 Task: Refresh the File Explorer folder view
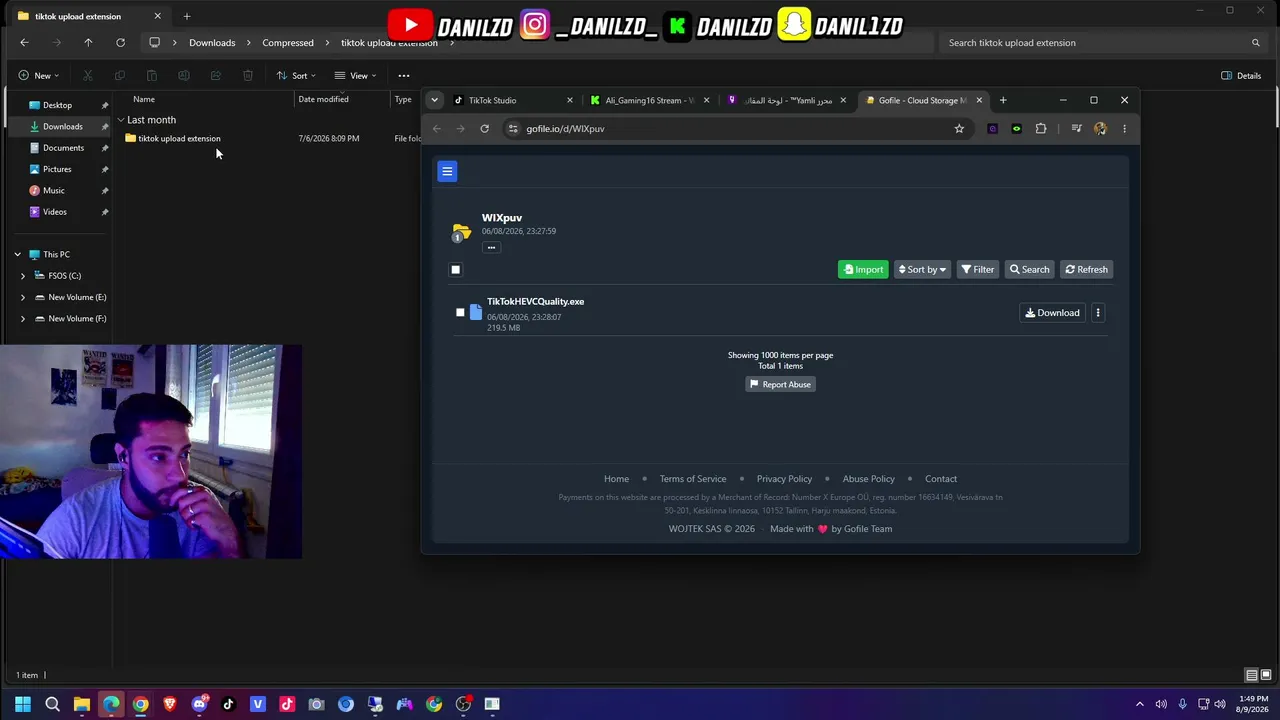tap(120, 43)
